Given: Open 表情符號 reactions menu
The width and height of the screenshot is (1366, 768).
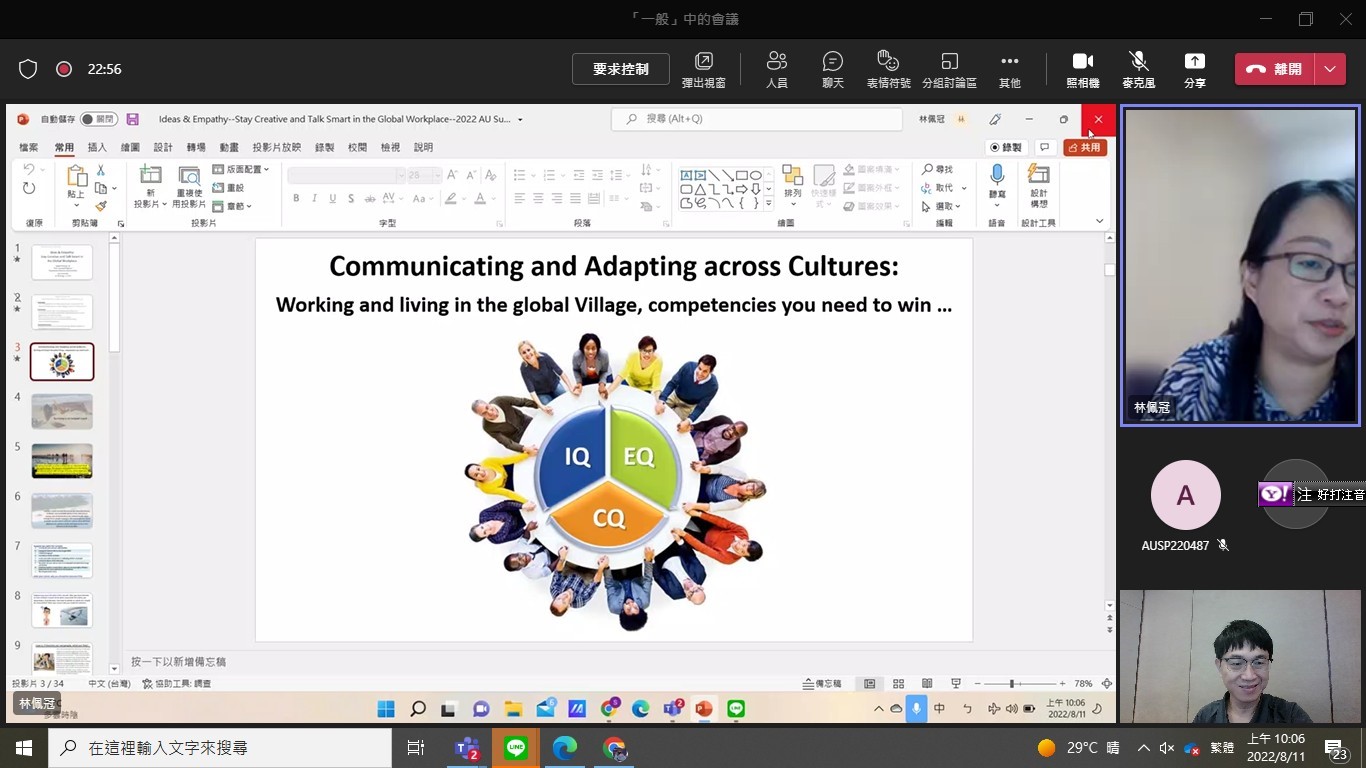Looking at the screenshot, I should [888, 69].
